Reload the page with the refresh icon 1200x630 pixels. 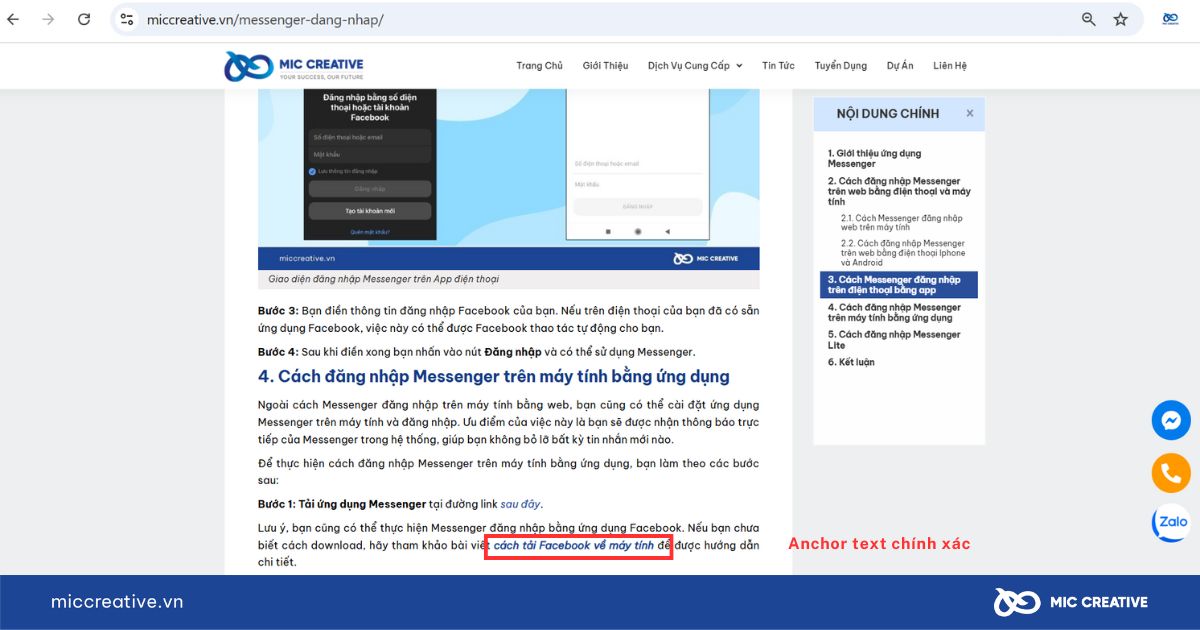pyautogui.click(x=84, y=19)
